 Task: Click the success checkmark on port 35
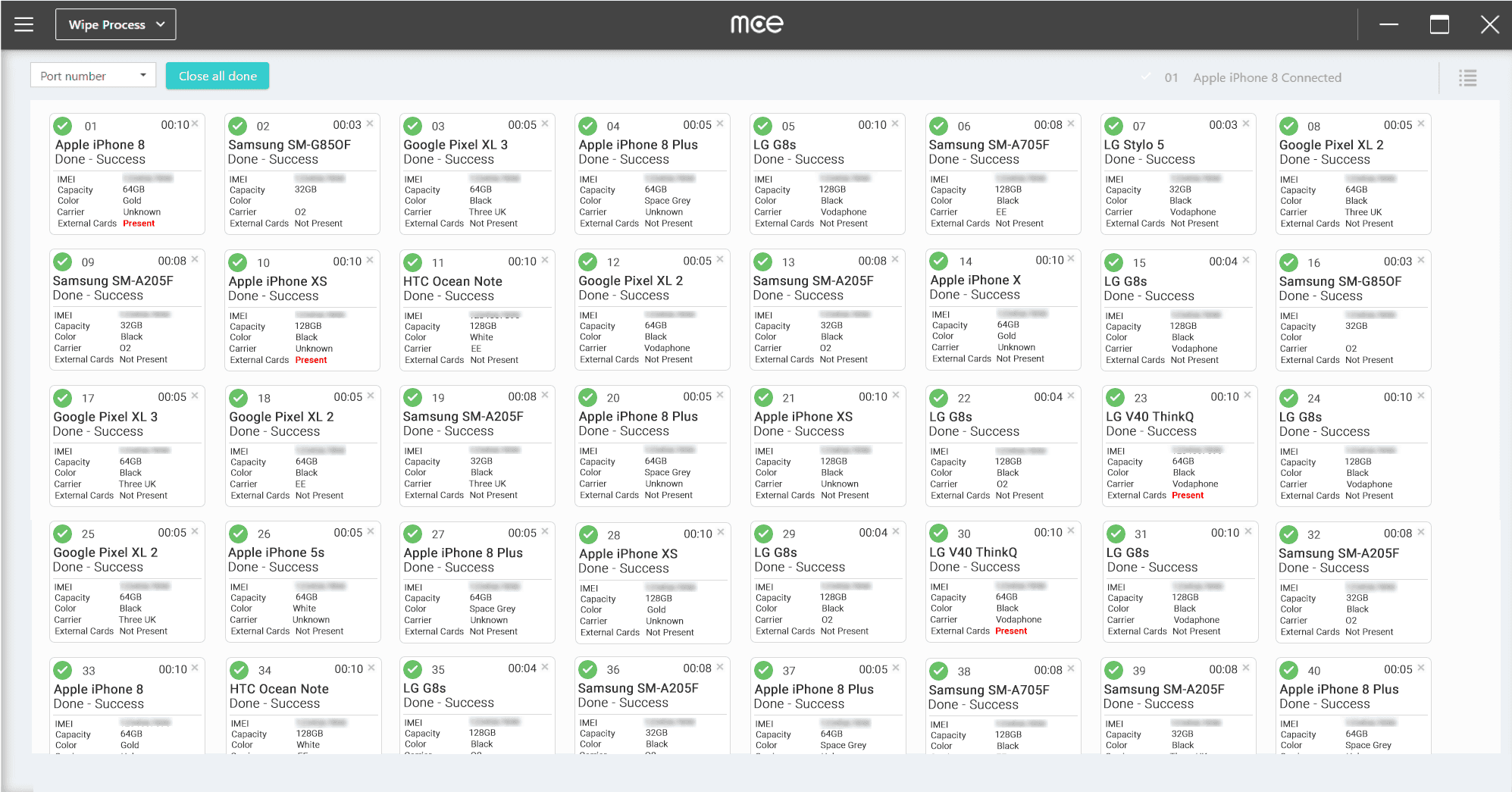tap(413, 669)
